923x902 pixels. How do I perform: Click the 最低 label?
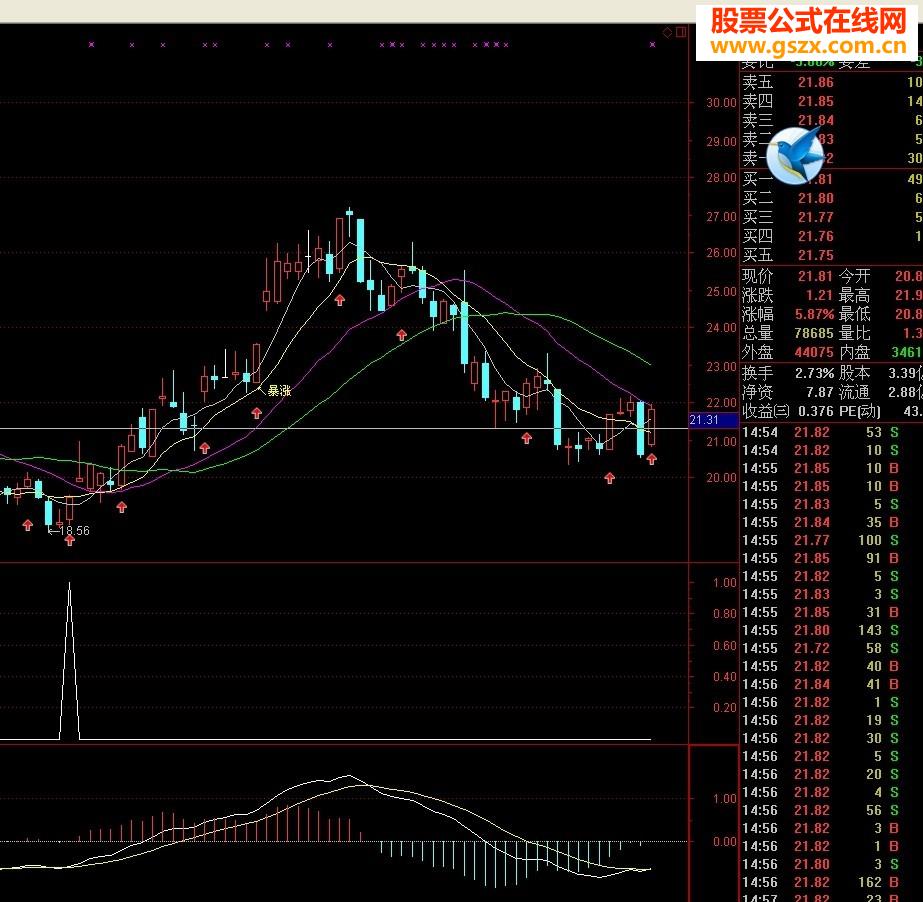(854, 314)
